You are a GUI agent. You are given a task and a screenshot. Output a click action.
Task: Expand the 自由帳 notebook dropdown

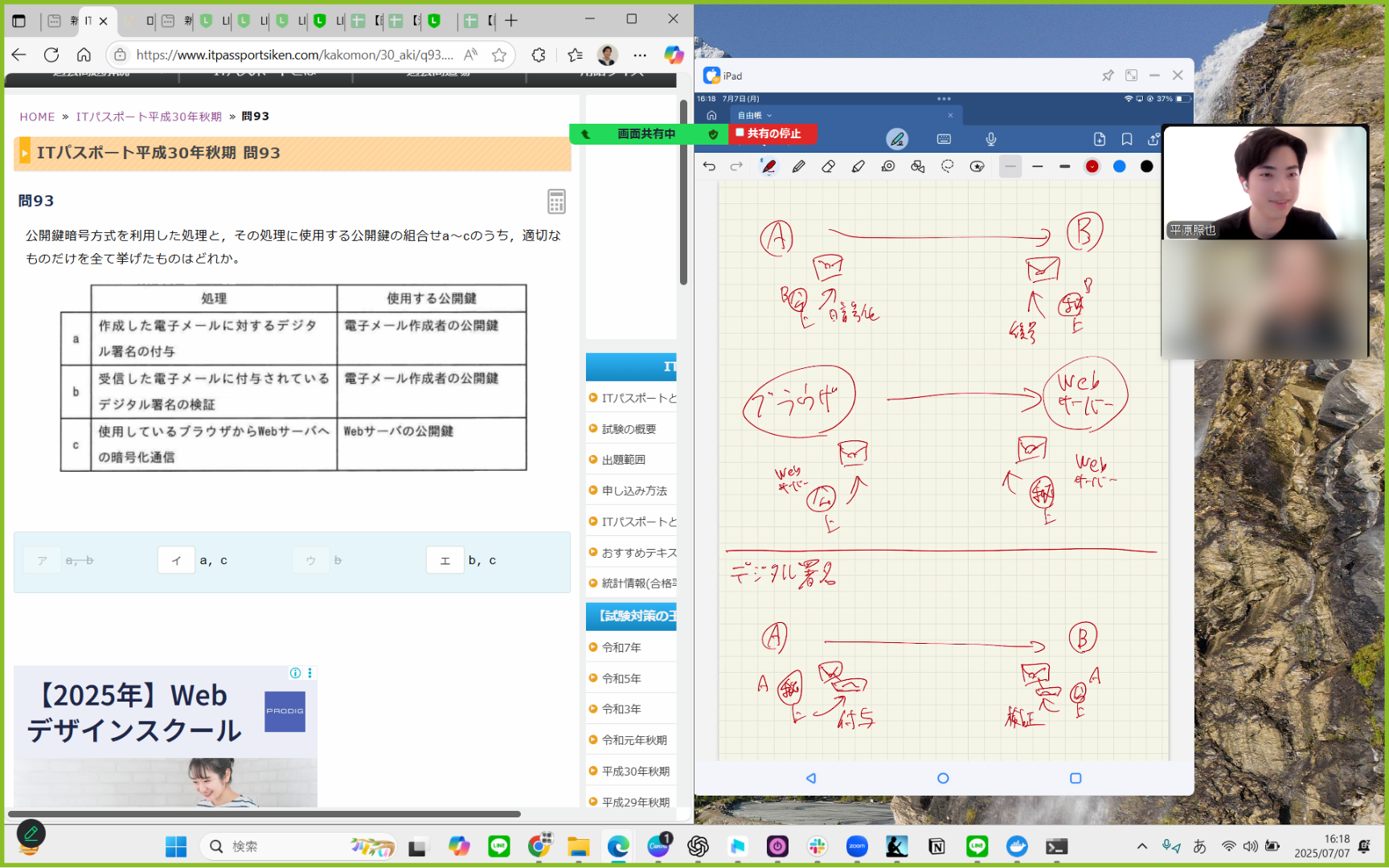pyautogui.click(x=755, y=116)
